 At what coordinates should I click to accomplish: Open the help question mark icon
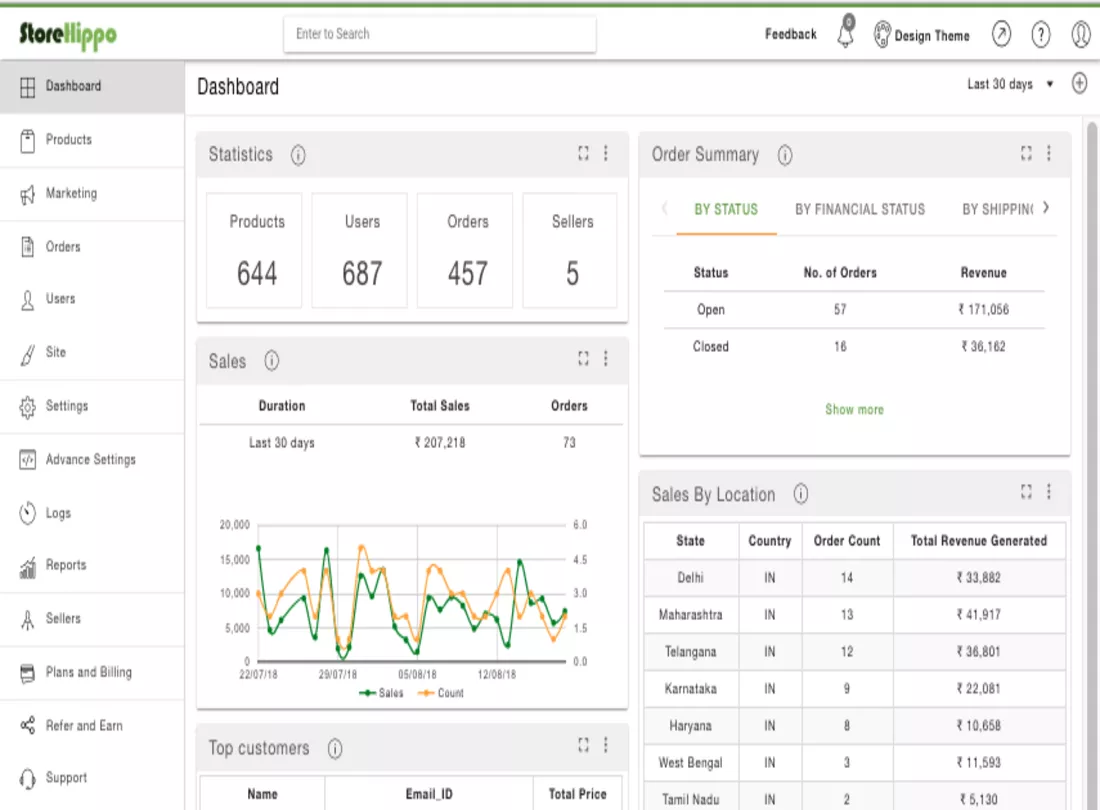point(1040,34)
